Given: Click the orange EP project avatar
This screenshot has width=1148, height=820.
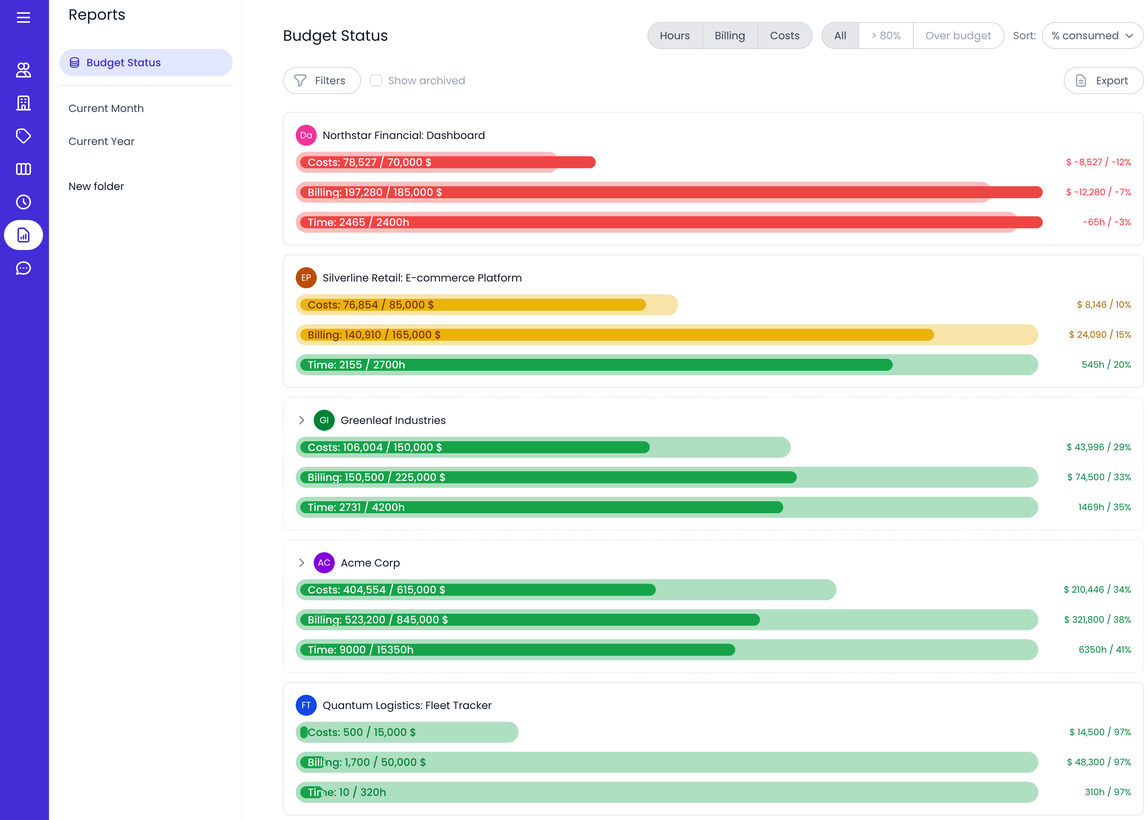Looking at the screenshot, I should [306, 278].
